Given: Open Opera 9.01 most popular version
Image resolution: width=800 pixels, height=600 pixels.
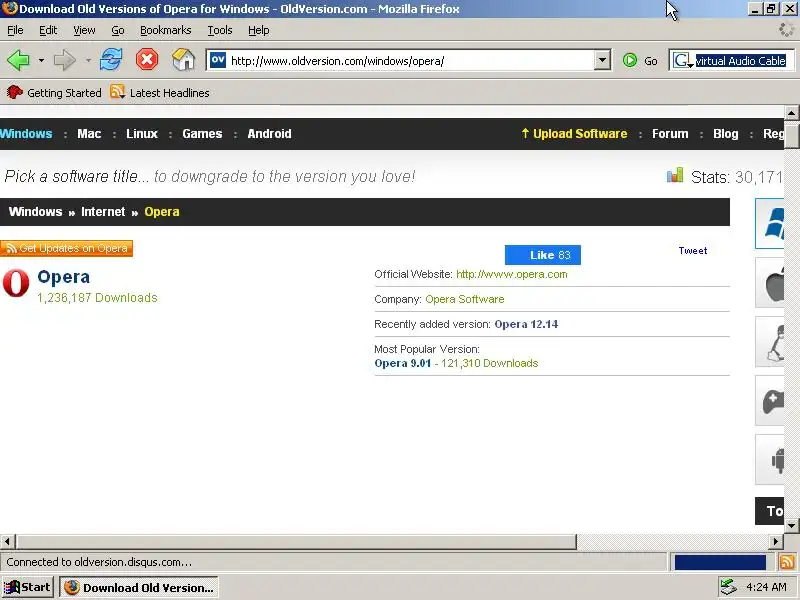Looking at the screenshot, I should [403, 363].
